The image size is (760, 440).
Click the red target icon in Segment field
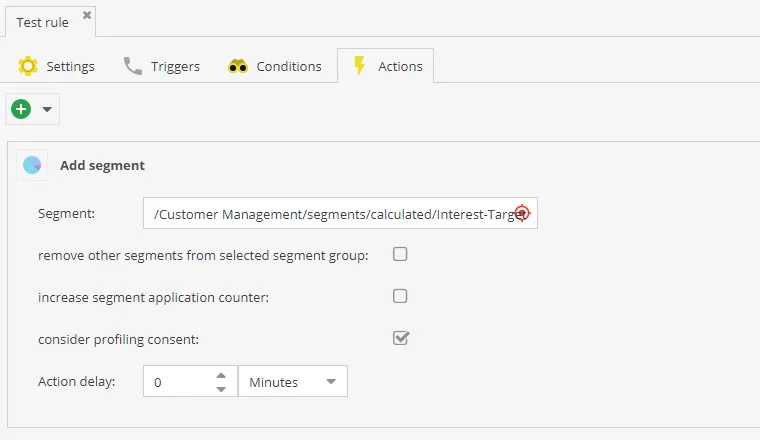pos(521,213)
